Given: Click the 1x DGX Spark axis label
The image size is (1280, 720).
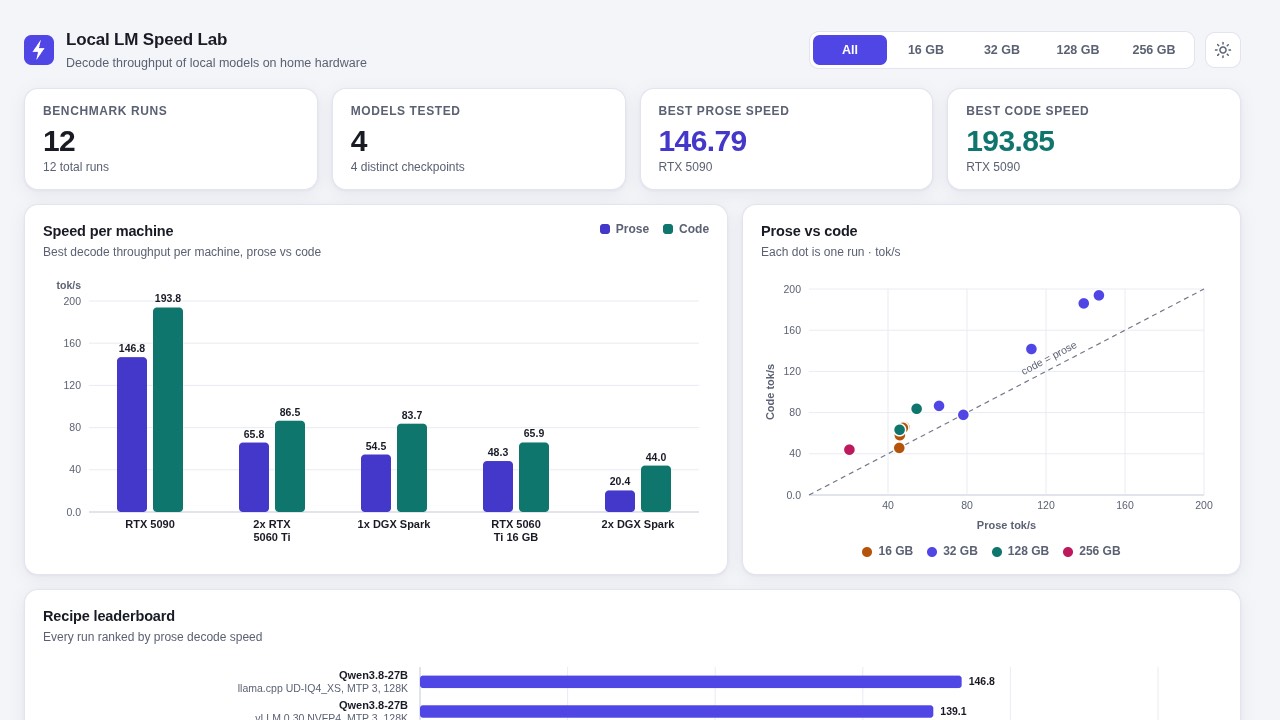Looking at the screenshot, I should [x=394, y=524].
